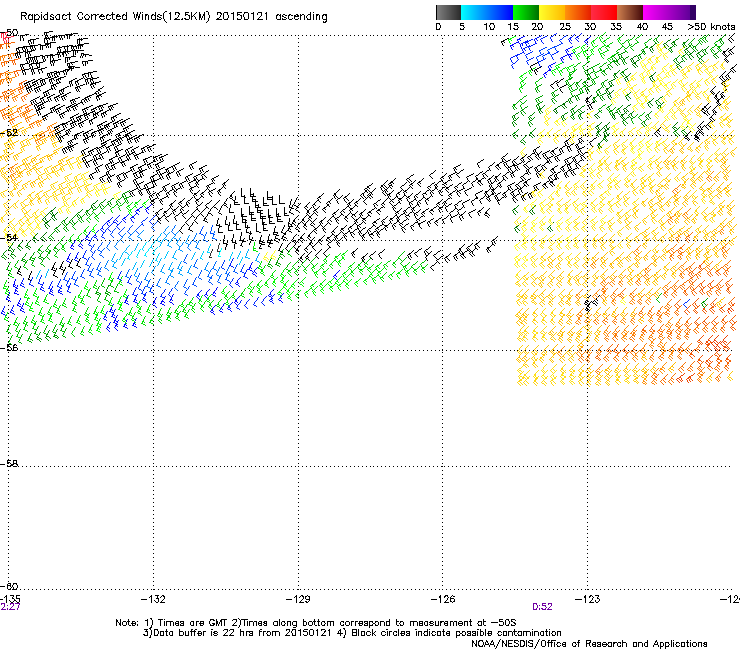Click the date '20150121' in the title

pos(242,16)
